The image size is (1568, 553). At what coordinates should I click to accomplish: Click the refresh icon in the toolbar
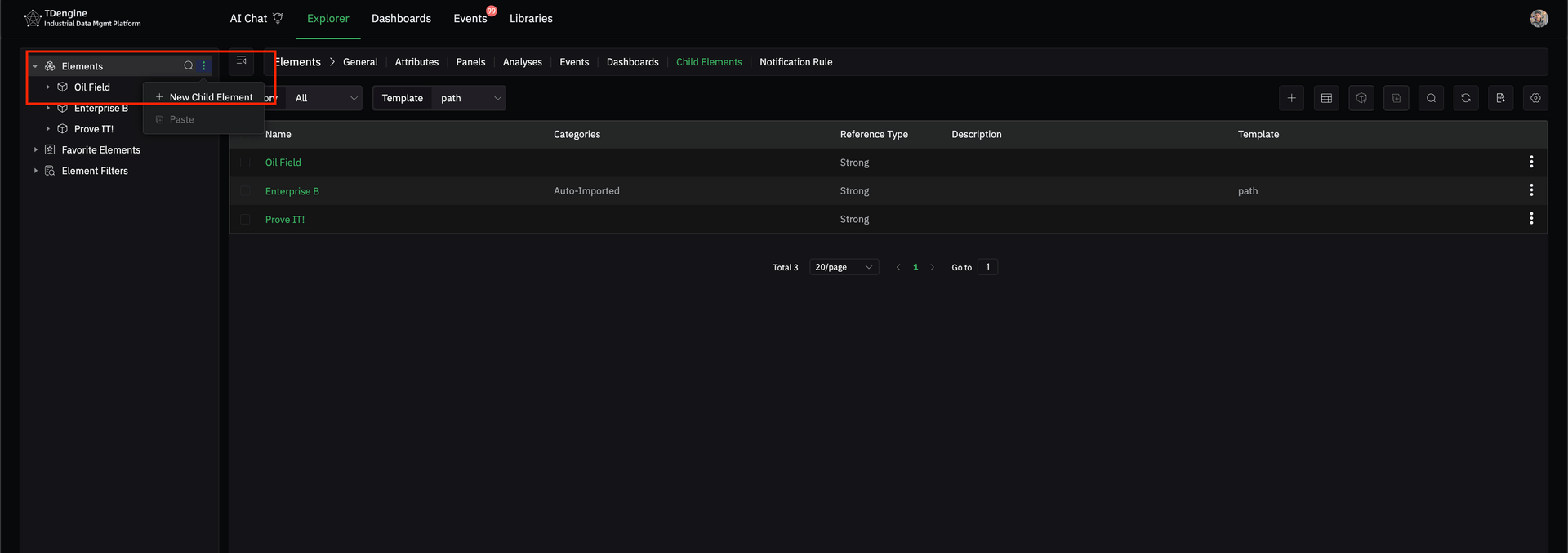[1466, 98]
